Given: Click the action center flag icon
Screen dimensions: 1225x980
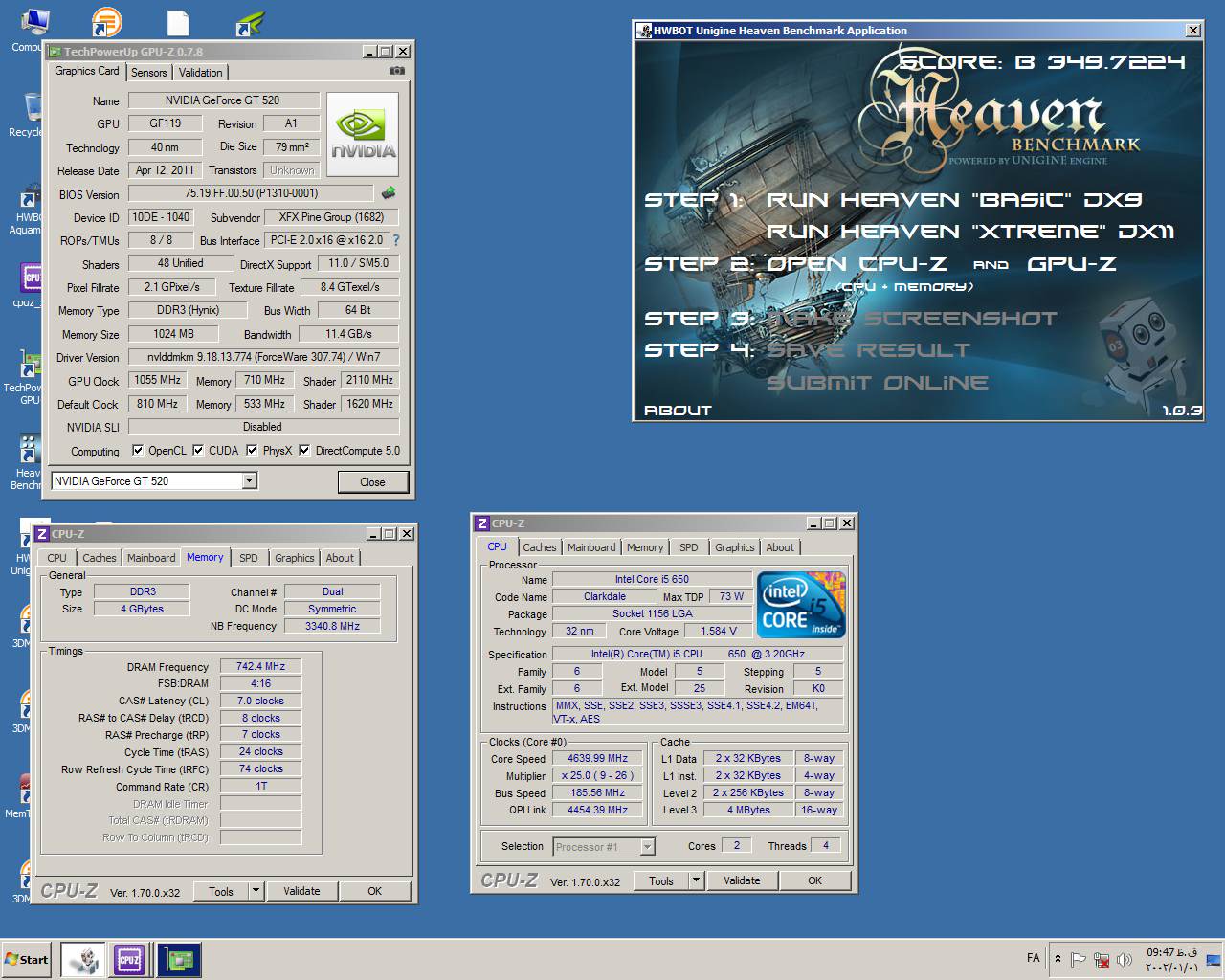Looking at the screenshot, I should pyautogui.click(x=1079, y=959).
